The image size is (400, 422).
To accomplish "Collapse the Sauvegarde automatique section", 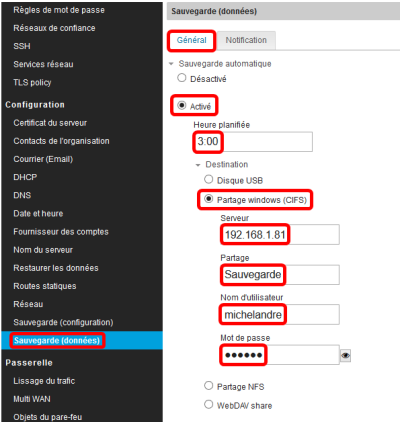I will point(171,64).
